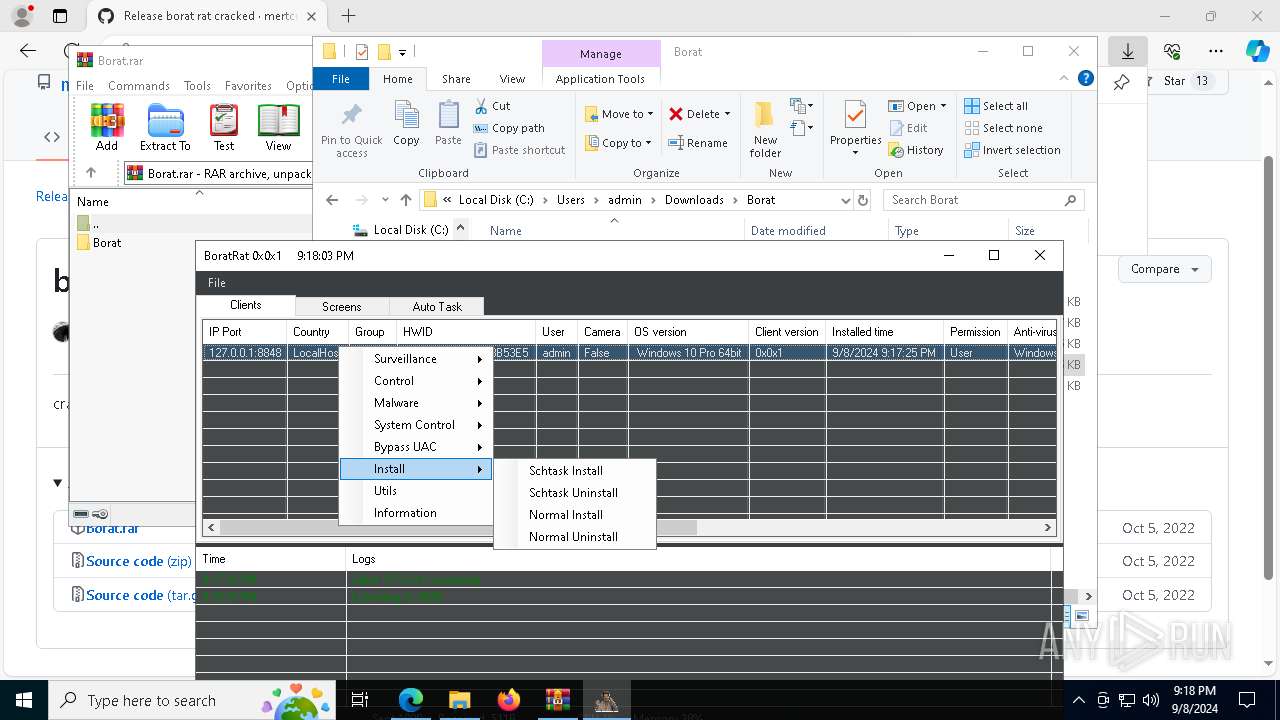This screenshot has height=720, width=1280.
Task: Click New folder icon in Explorer
Action: coord(765,129)
